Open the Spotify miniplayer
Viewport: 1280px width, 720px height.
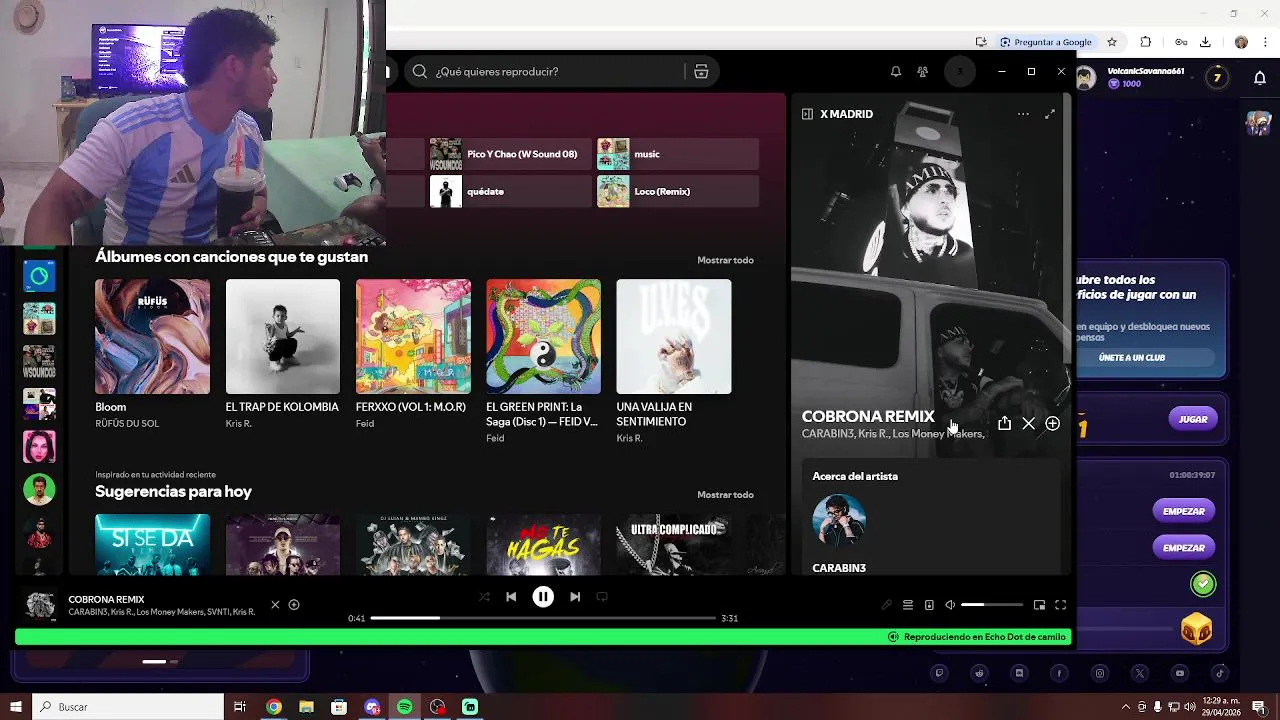pyautogui.click(x=1039, y=605)
